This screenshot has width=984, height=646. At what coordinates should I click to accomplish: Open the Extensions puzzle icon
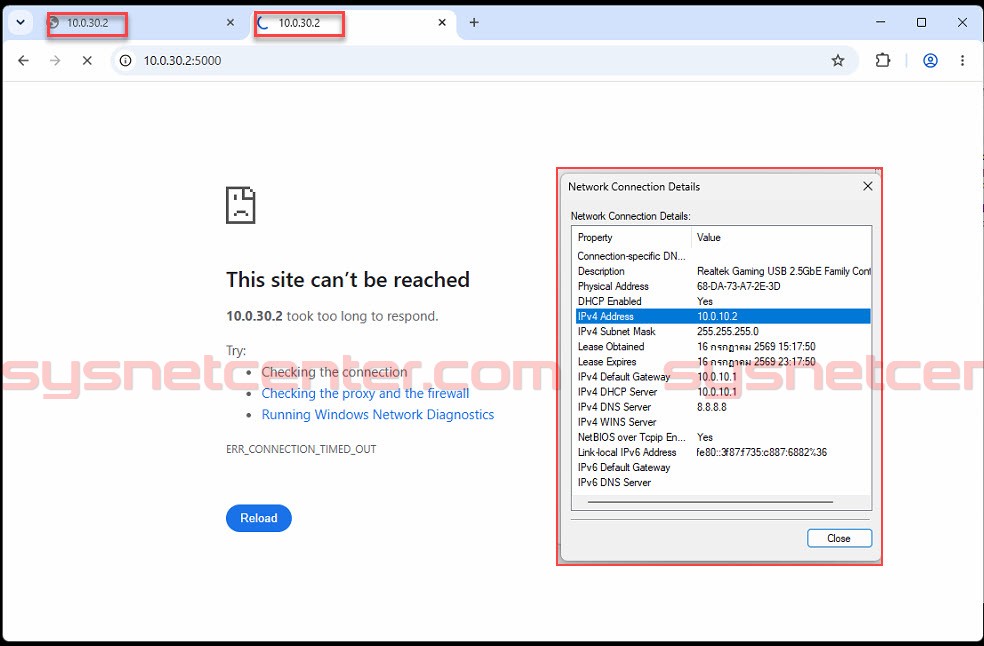pos(882,60)
